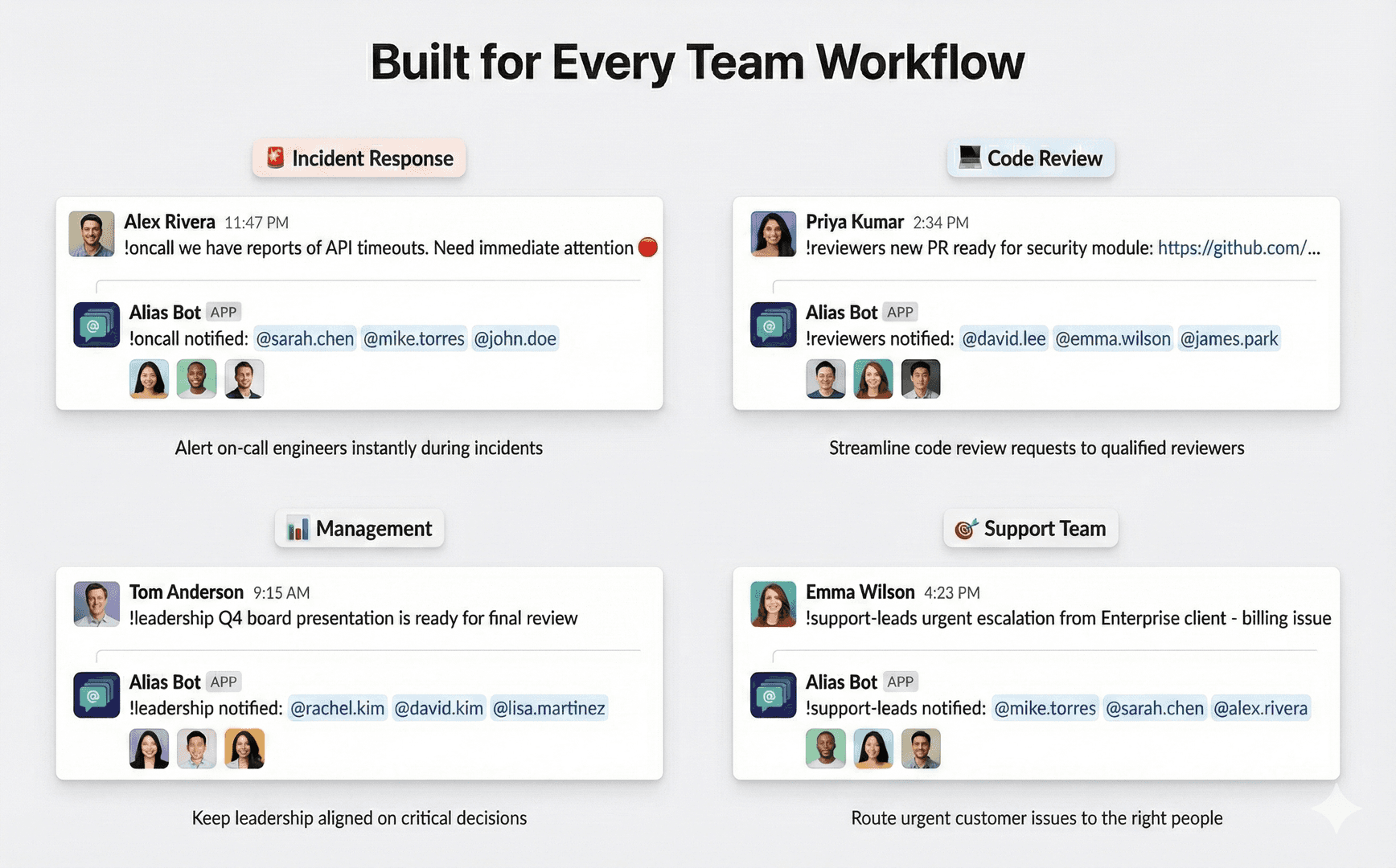Click the Alias Bot icon in Management card
This screenshot has width=1396, height=868.
point(96,694)
